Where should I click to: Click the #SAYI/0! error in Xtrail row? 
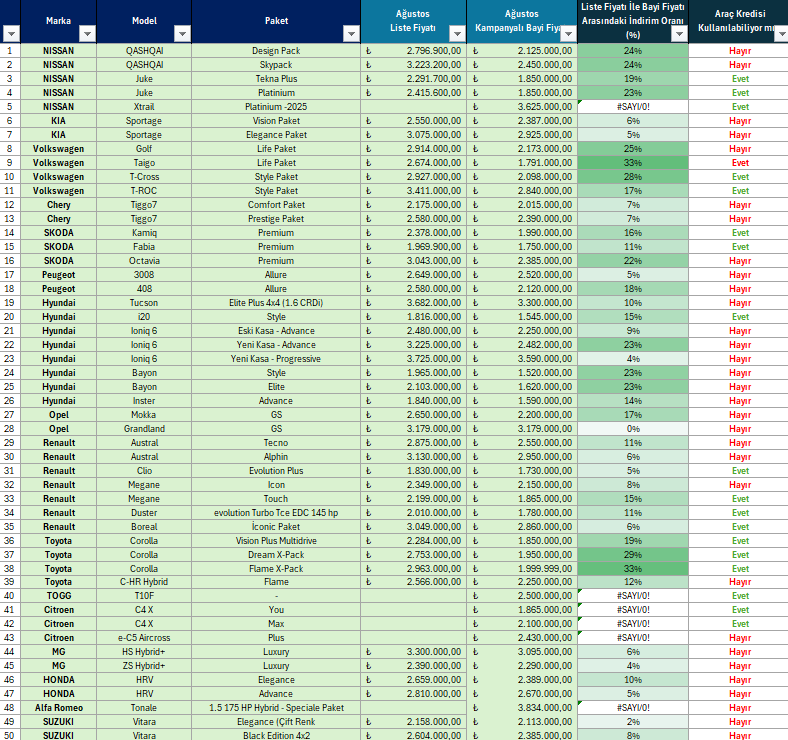click(633, 107)
